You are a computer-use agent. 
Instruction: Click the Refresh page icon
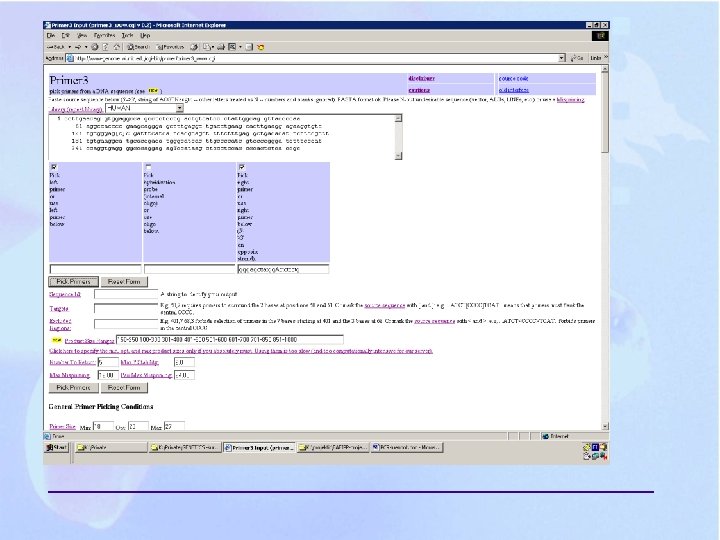coord(106,47)
